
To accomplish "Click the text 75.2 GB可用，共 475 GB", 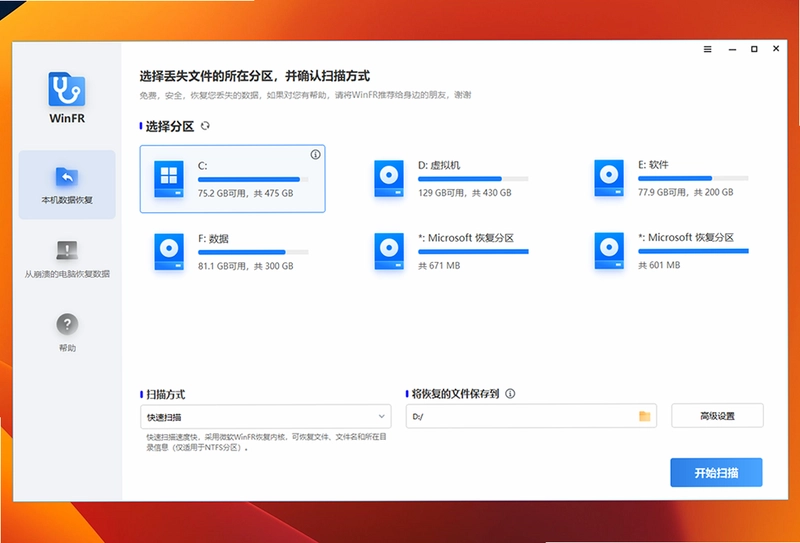I will (245, 193).
